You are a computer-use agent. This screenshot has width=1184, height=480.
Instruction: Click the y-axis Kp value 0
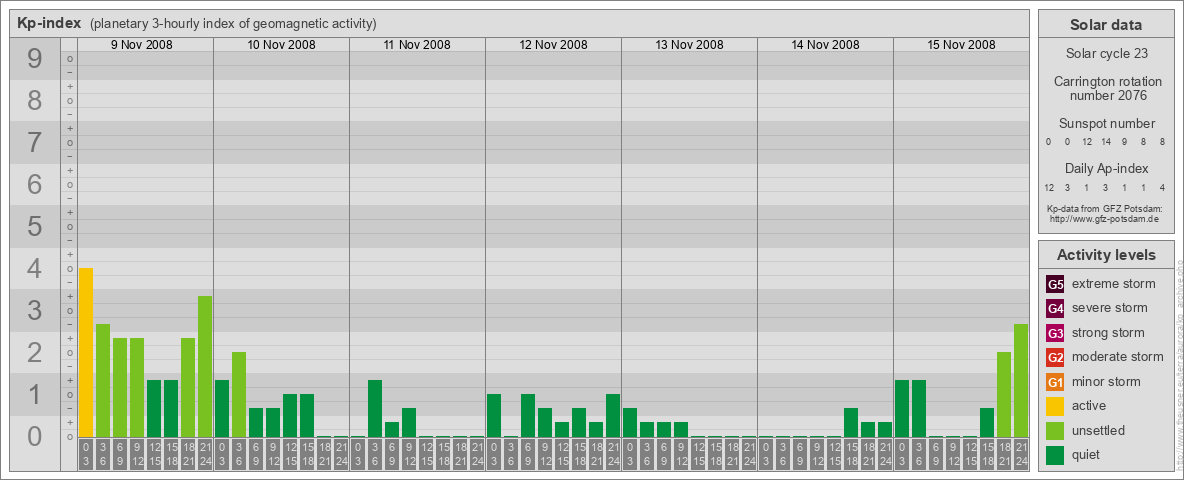click(35, 436)
